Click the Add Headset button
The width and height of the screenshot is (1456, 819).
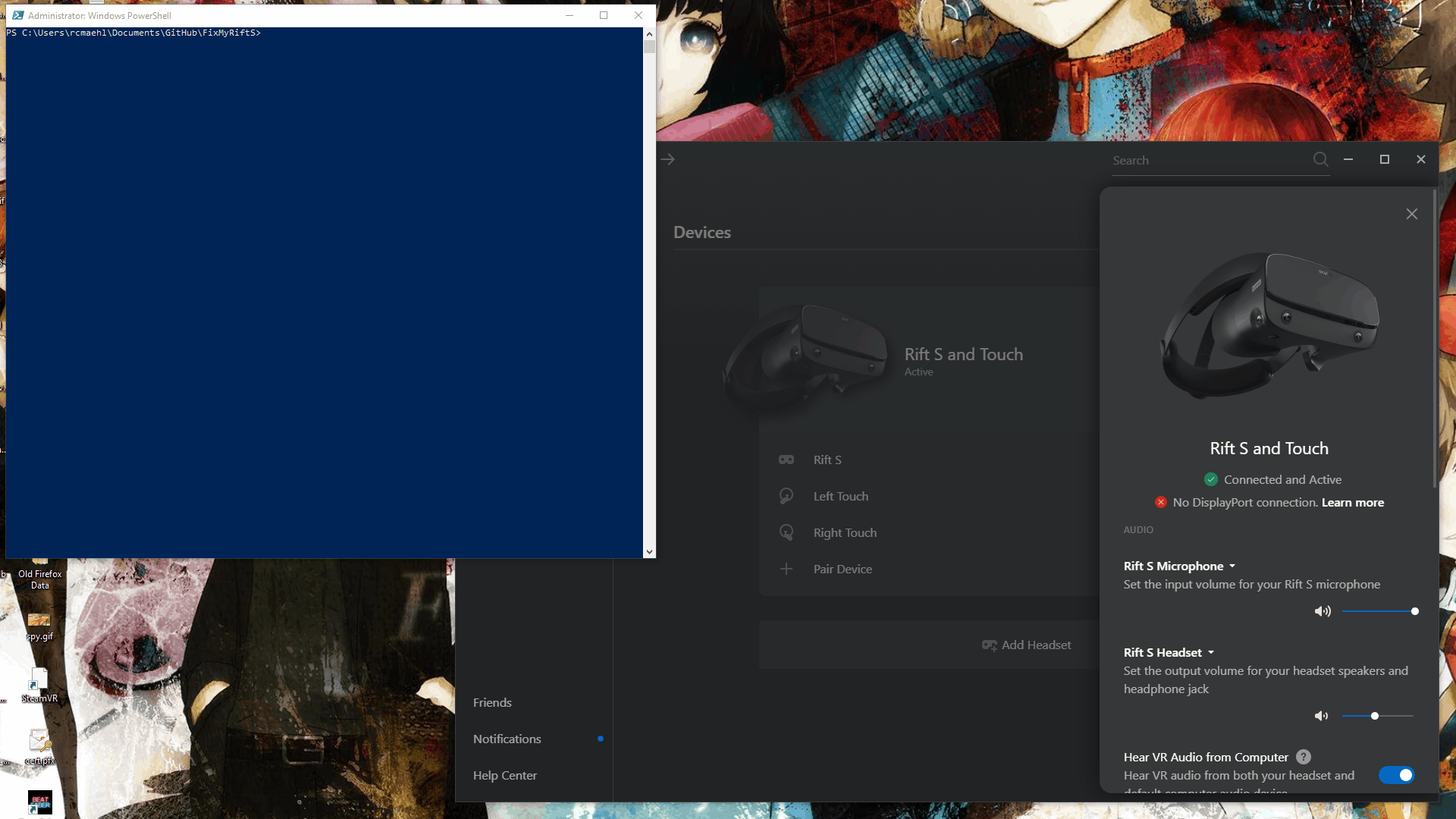point(1026,645)
